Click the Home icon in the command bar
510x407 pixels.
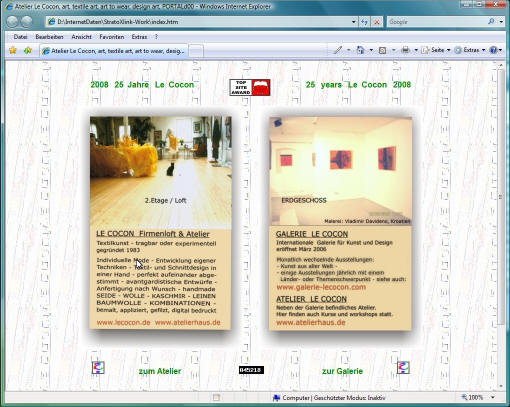pos(360,50)
